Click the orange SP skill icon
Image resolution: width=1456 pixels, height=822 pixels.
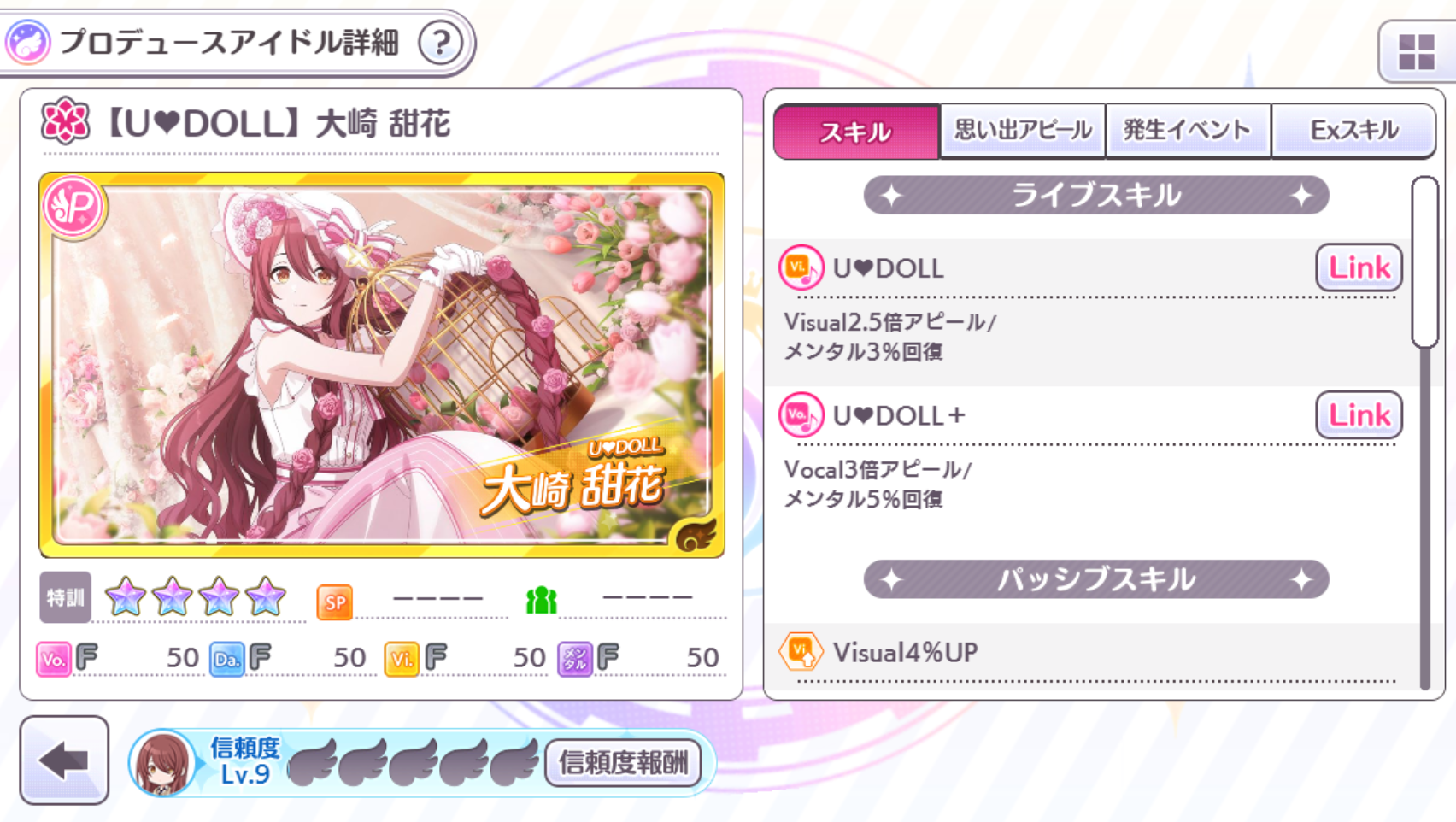(334, 602)
